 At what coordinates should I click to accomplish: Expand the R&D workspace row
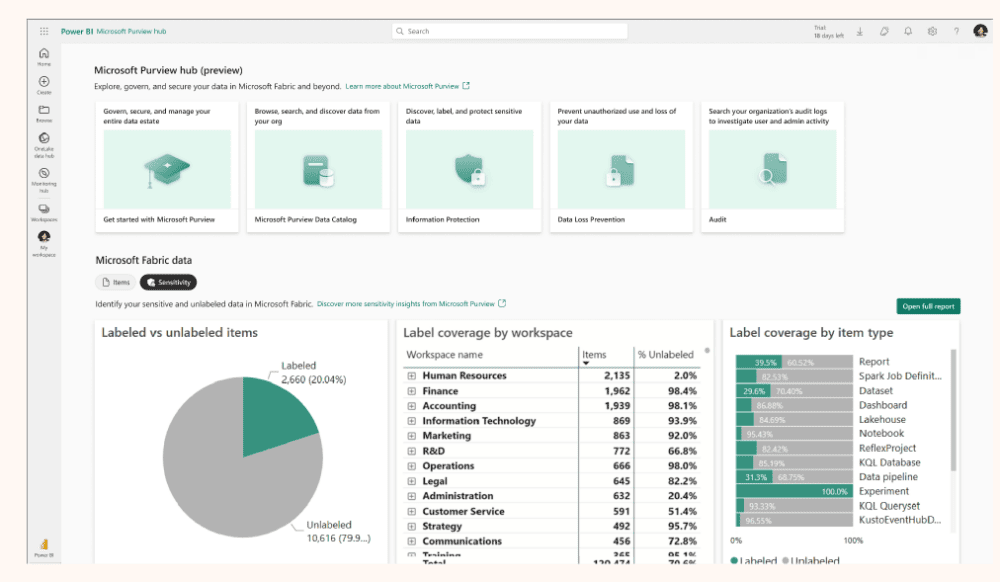[x=412, y=451]
